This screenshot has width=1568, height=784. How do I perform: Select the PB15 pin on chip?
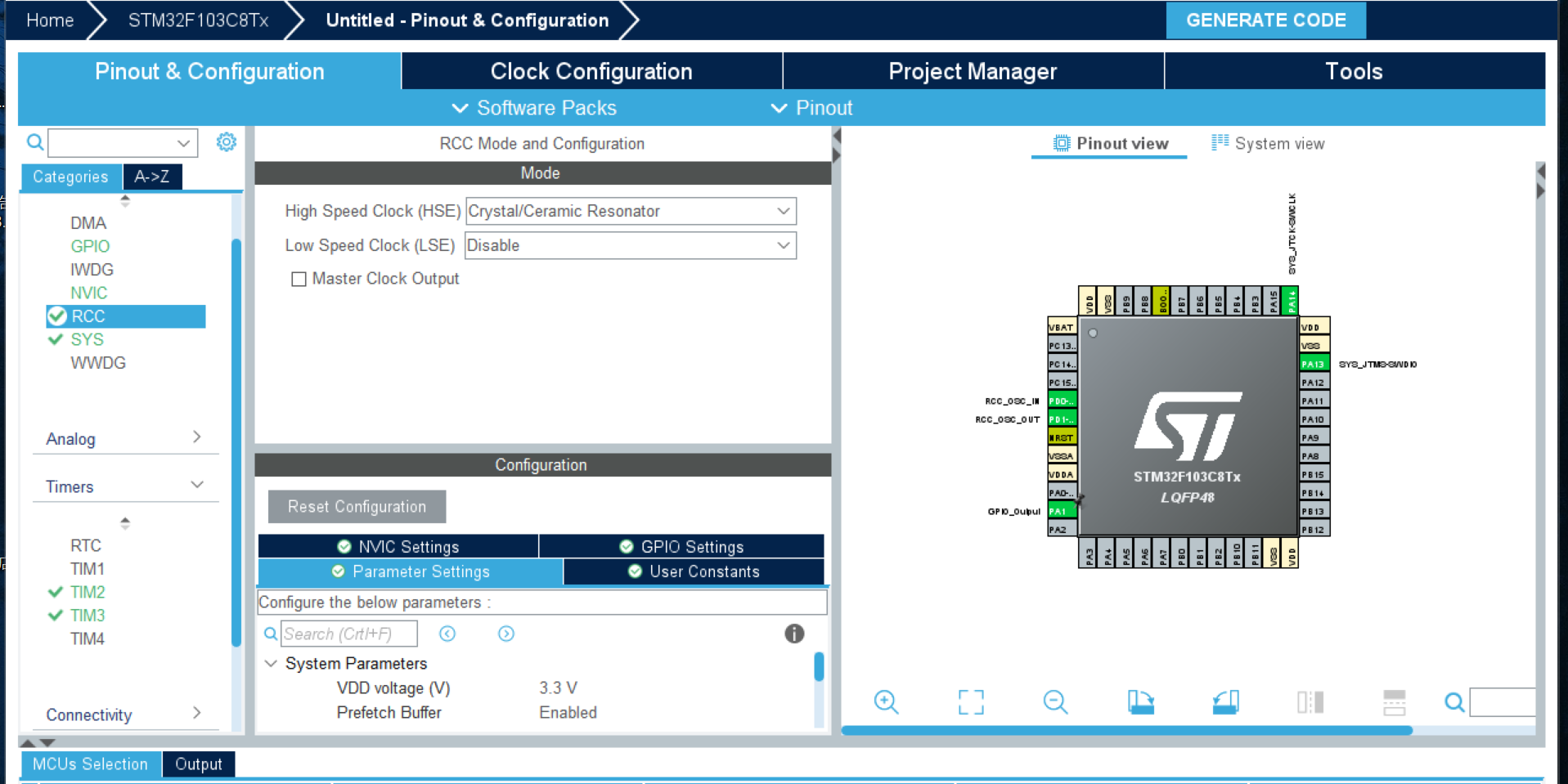click(x=1314, y=474)
